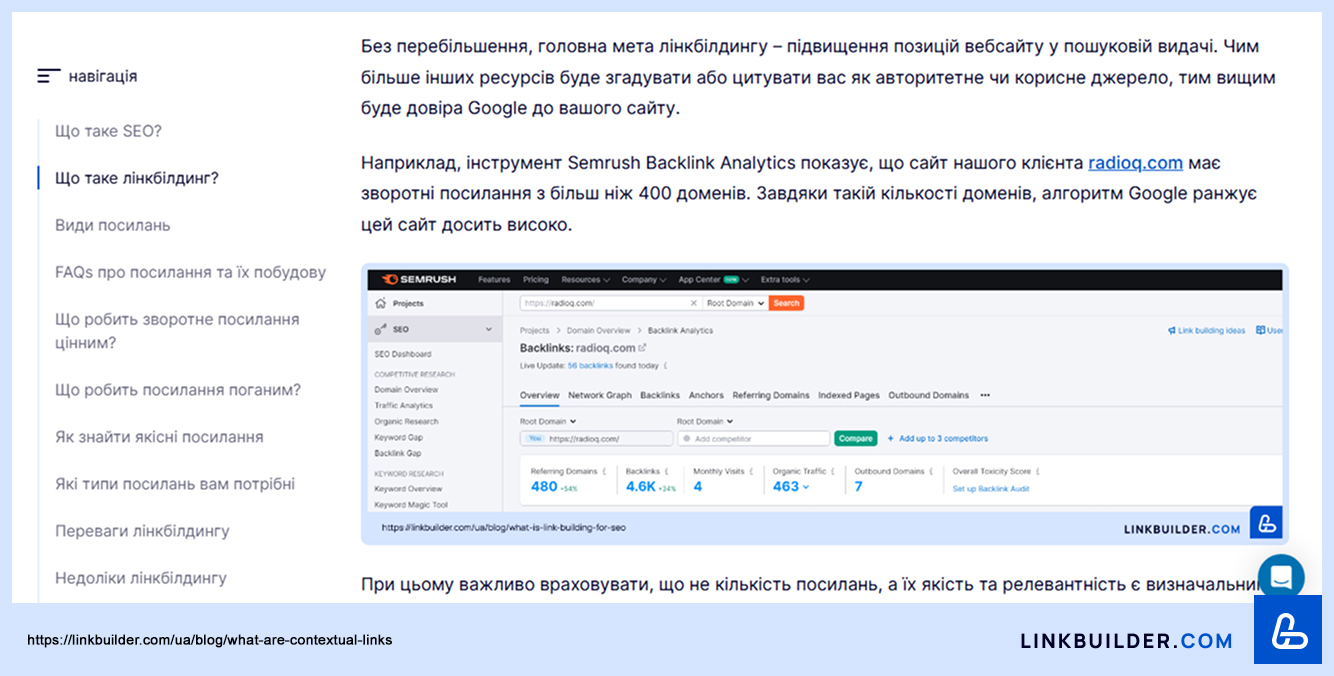Go to Види посилань section
The width and height of the screenshot is (1334, 676).
(113, 225)
